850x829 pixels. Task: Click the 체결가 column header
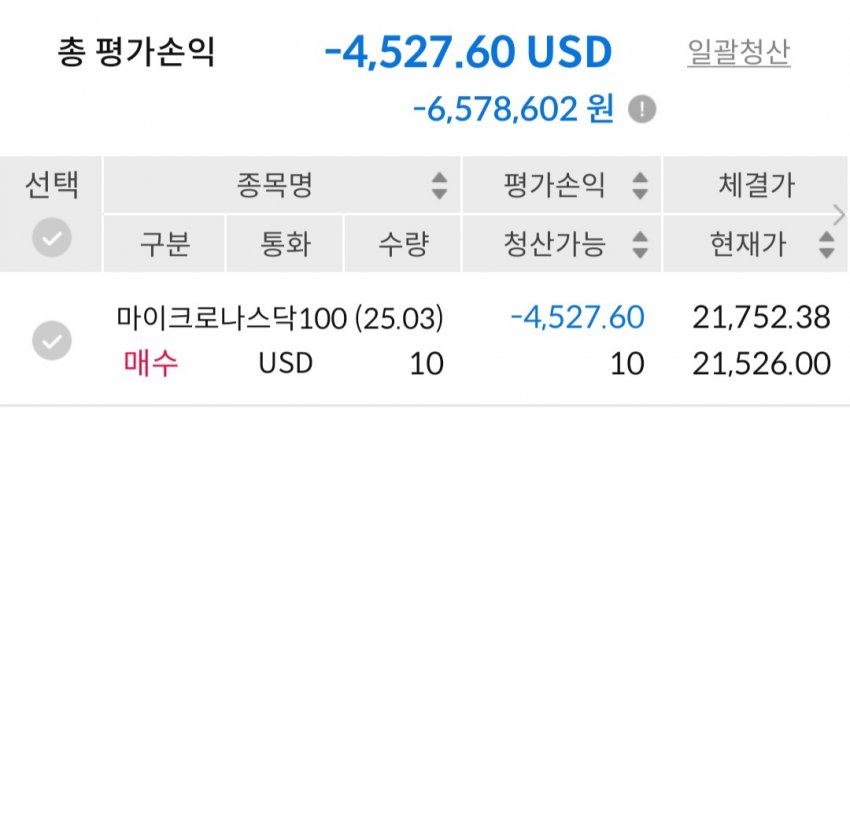(756, 185)
